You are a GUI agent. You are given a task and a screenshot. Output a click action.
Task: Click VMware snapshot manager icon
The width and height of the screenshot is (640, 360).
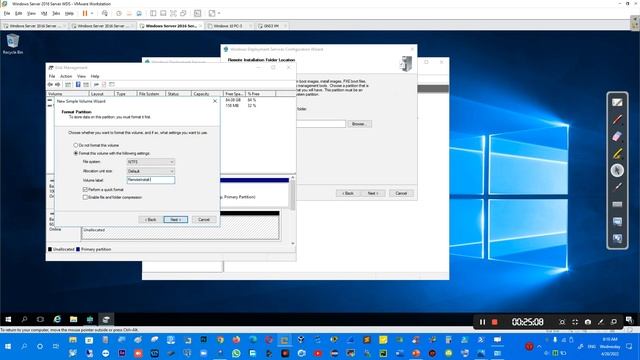click(139, 13)
